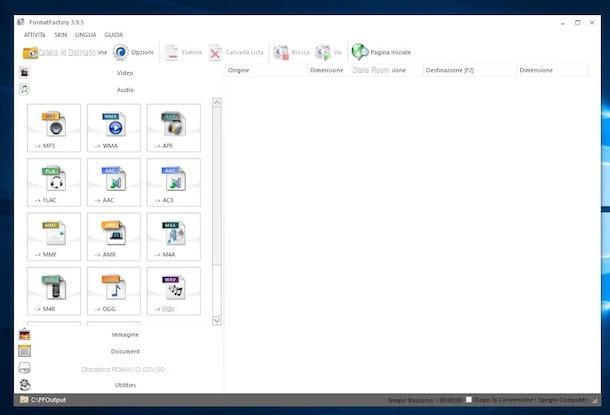Choose the -> OGG conversion tile
Image resolution: width=610 pixels, height=415 pixels.
[114, 291]
